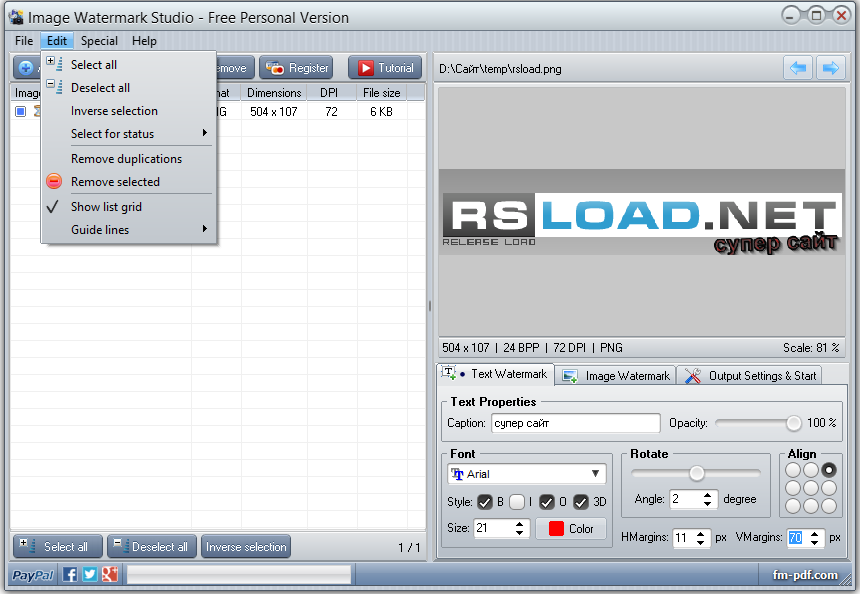Image resolution: width=860 pixels, height=594 pixels.
Task: Click the Output Settings tools icon
Action: click(x=693, y=376)
